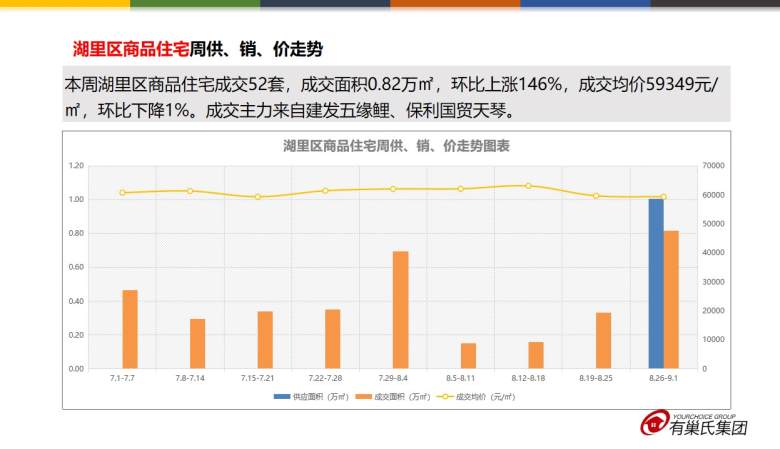Image resolution: width=780 pixels, height=449 pixels.
Task: Click the orange bar for week 8.5-8.11
Action: 468,356
